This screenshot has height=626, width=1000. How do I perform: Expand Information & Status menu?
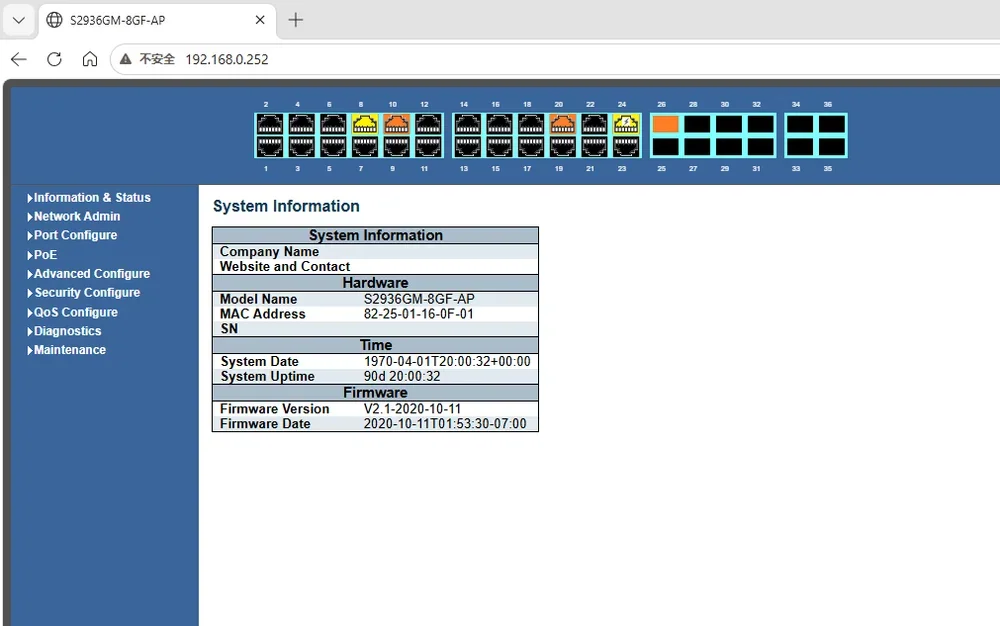click(x=89, y=198)
